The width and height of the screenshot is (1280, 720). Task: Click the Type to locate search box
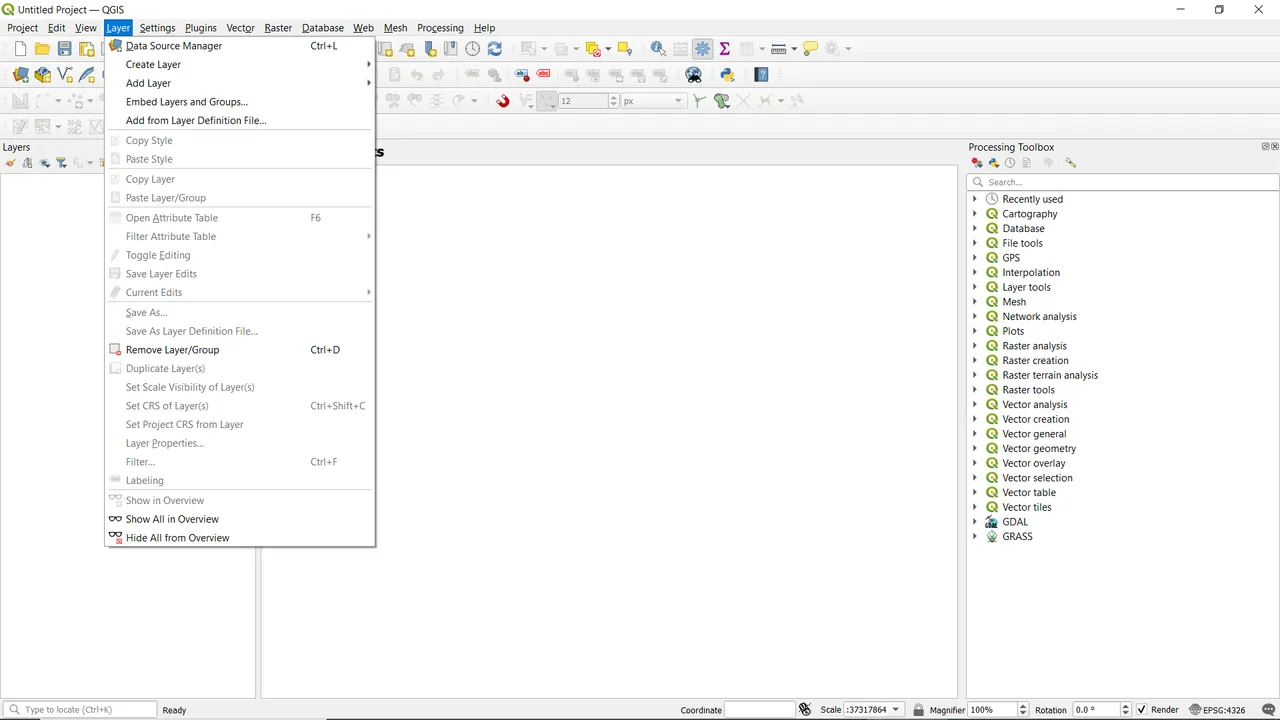tap(80, 710)
